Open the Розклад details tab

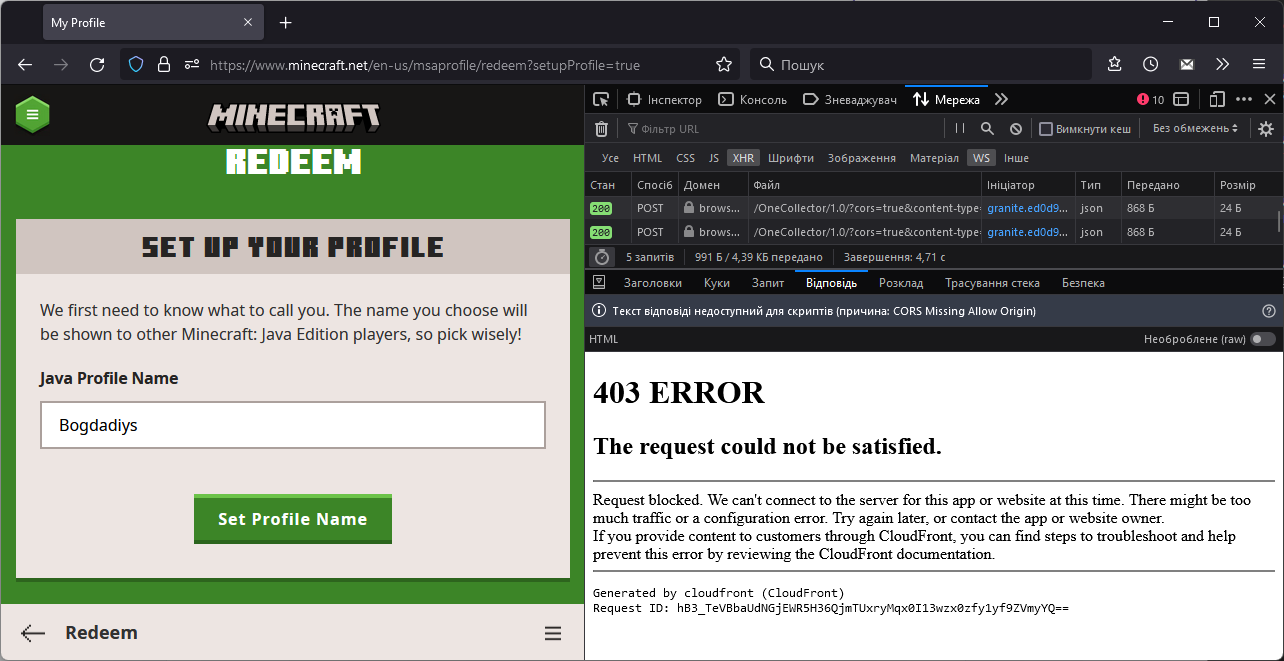tap(901, 283)
